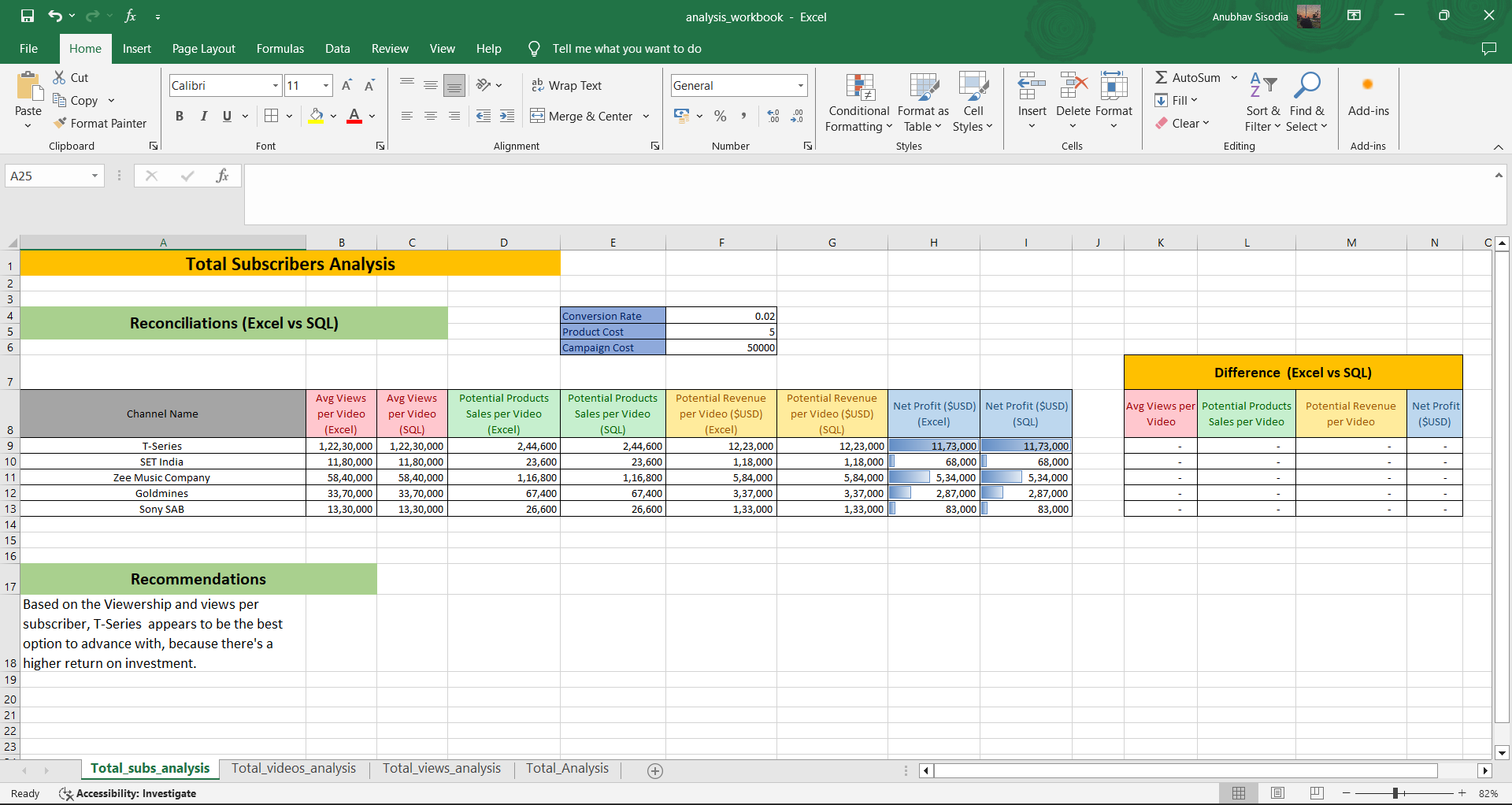Toggle Wrap Text
This screenshot has height=805, width=1512.
tap(566, 85)
